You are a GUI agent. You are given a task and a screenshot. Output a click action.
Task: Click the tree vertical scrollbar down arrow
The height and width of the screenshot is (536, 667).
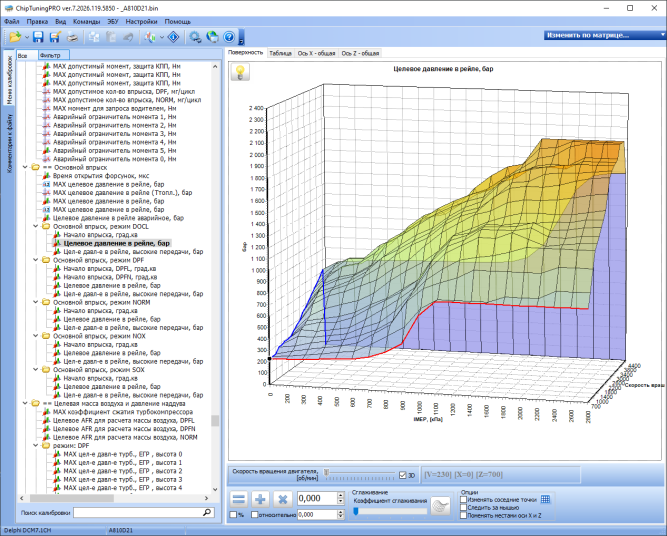215,489
